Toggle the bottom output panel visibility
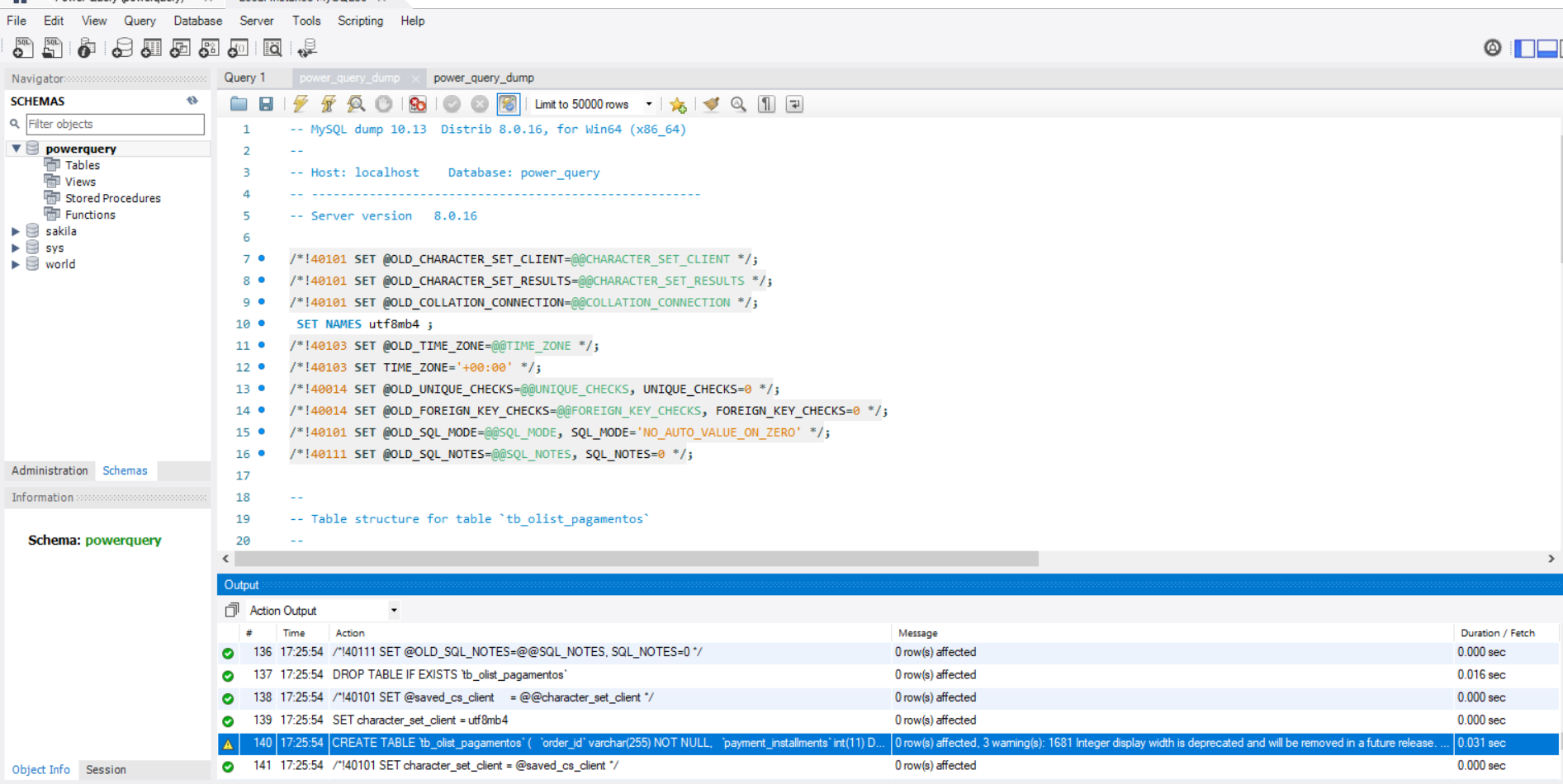The image size is (1563, 784). (1547, 49)
